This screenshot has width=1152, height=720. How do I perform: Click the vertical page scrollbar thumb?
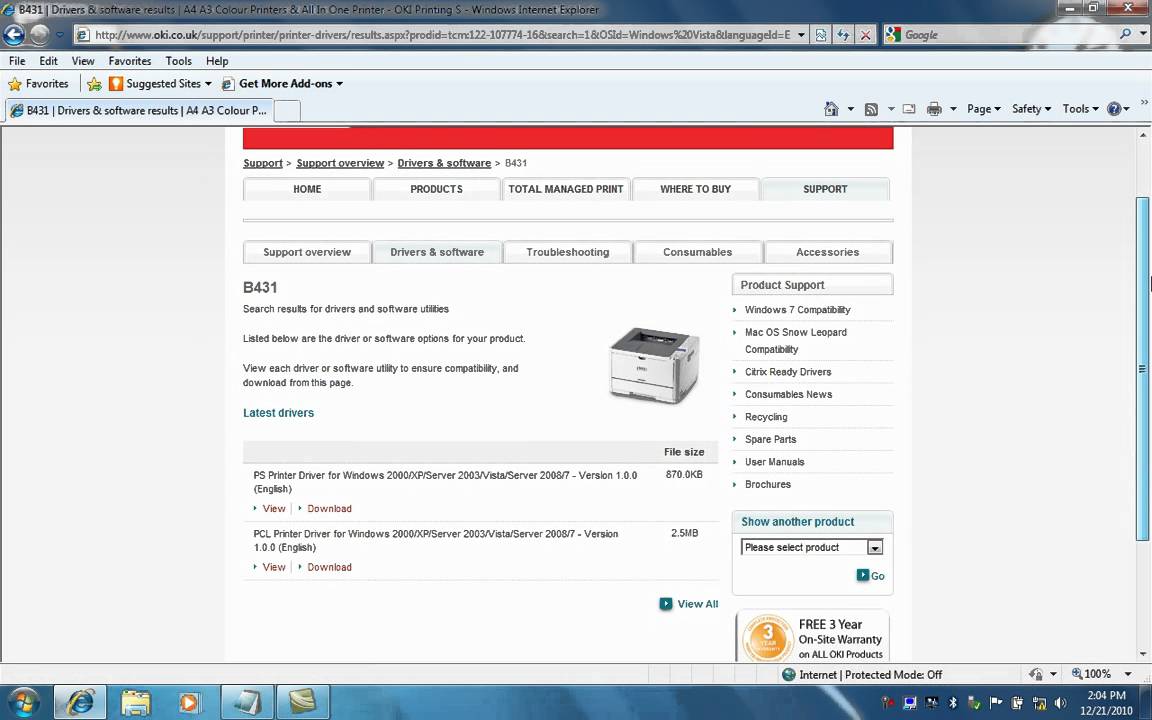pyautogui.click(x=1142, y=369)
